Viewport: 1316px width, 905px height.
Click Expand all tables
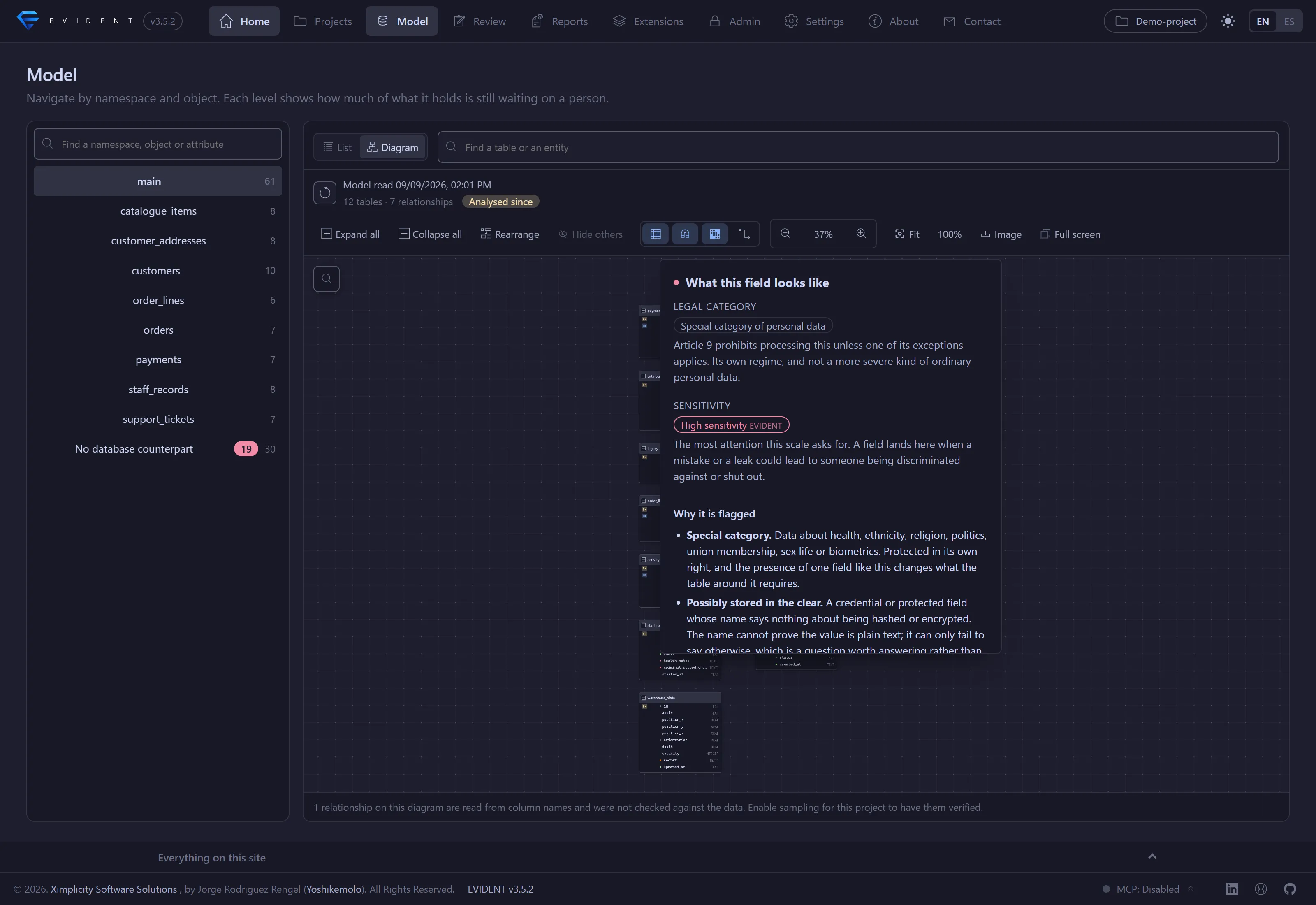coord(350,234)
